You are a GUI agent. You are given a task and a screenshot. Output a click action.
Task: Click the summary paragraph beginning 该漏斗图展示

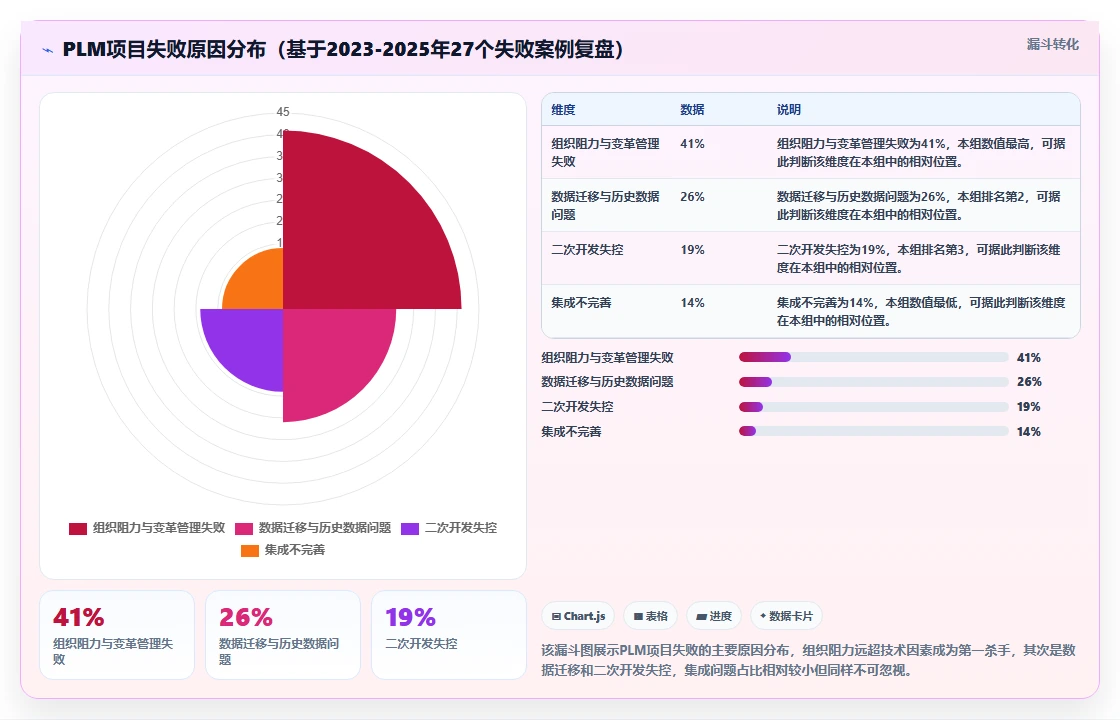[809, 660]
